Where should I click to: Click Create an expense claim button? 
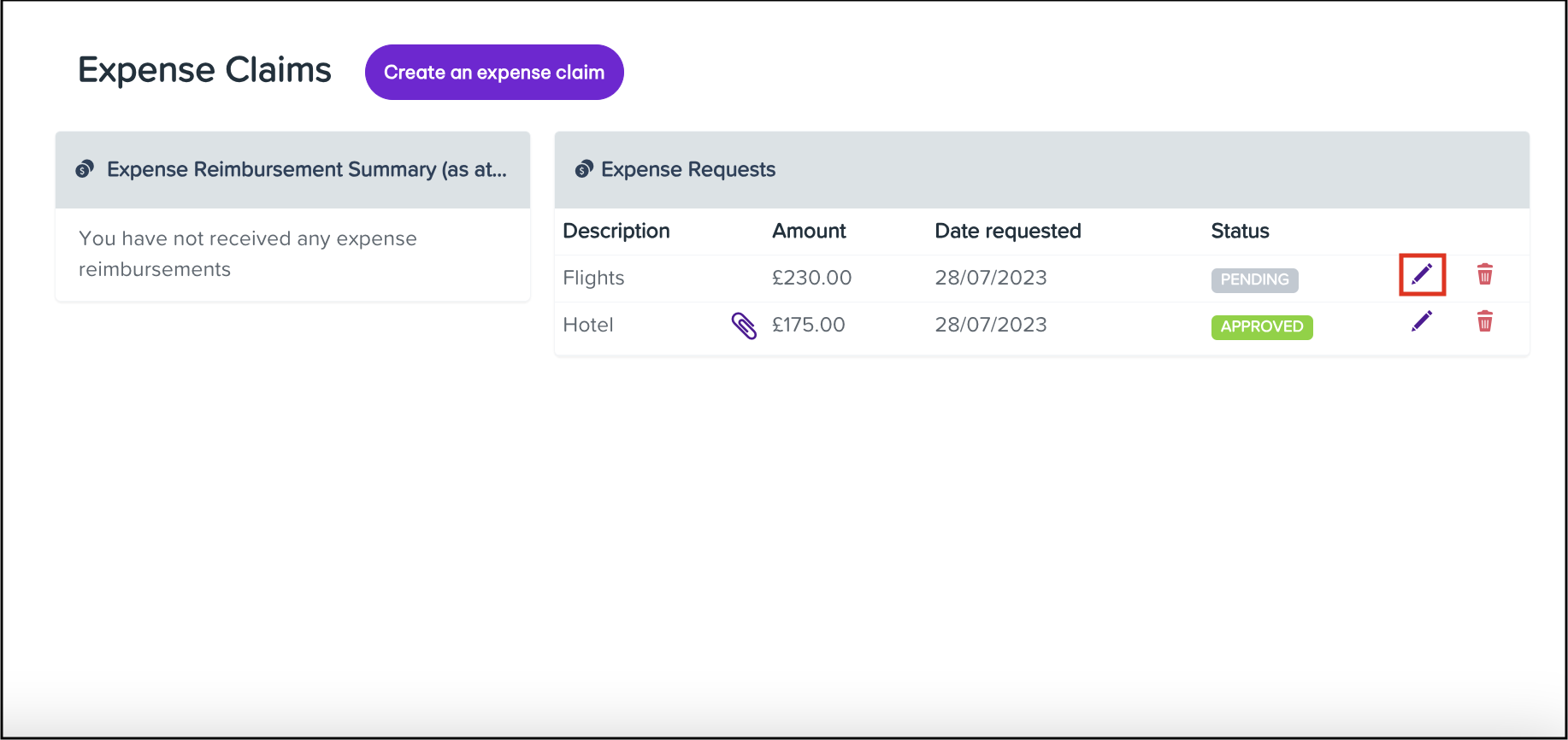[494, 73]
